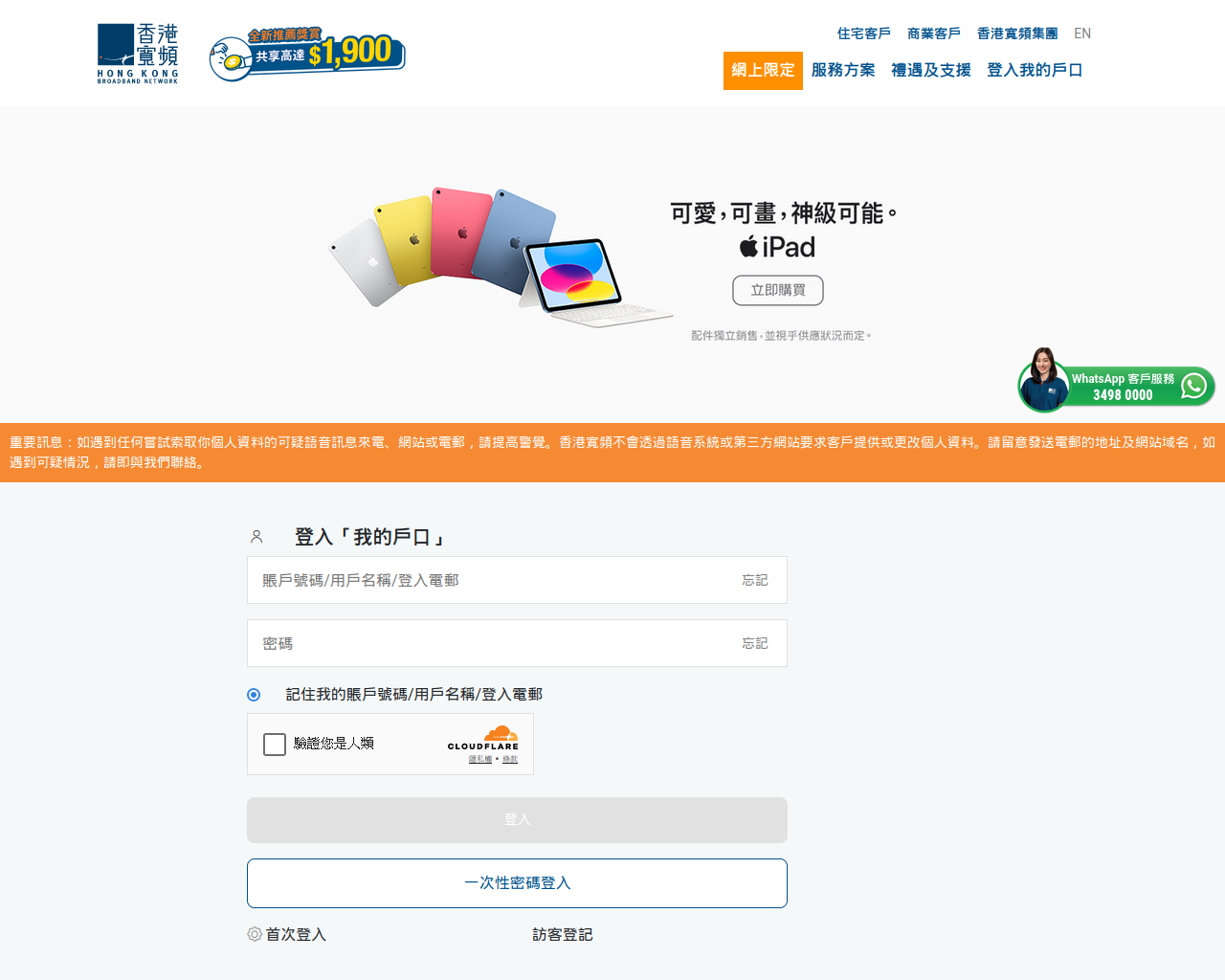
Task: Open the 首次登入 link
Action: point(296,934)
